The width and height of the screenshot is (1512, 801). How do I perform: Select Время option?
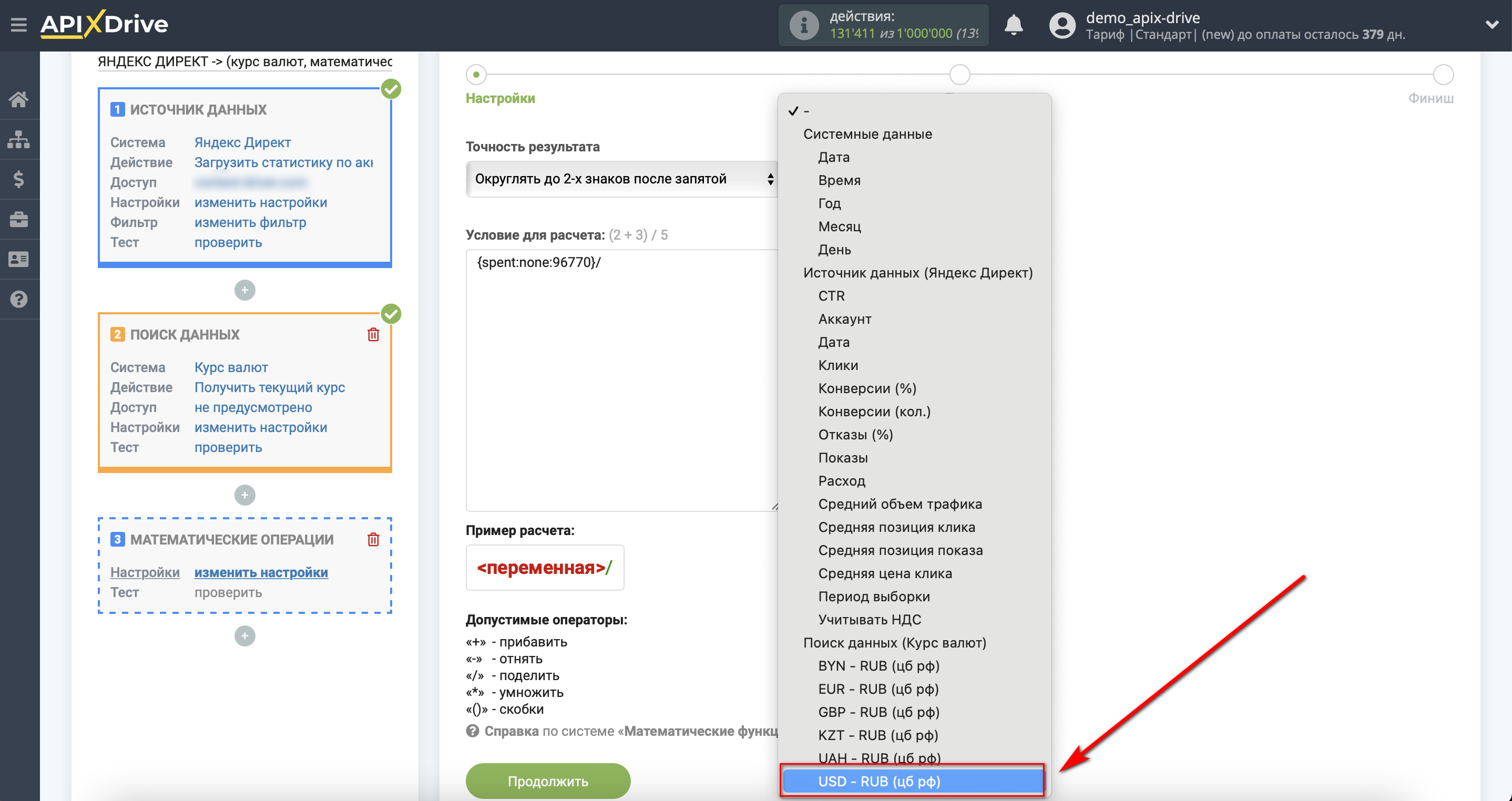click(x=914, y=180)
